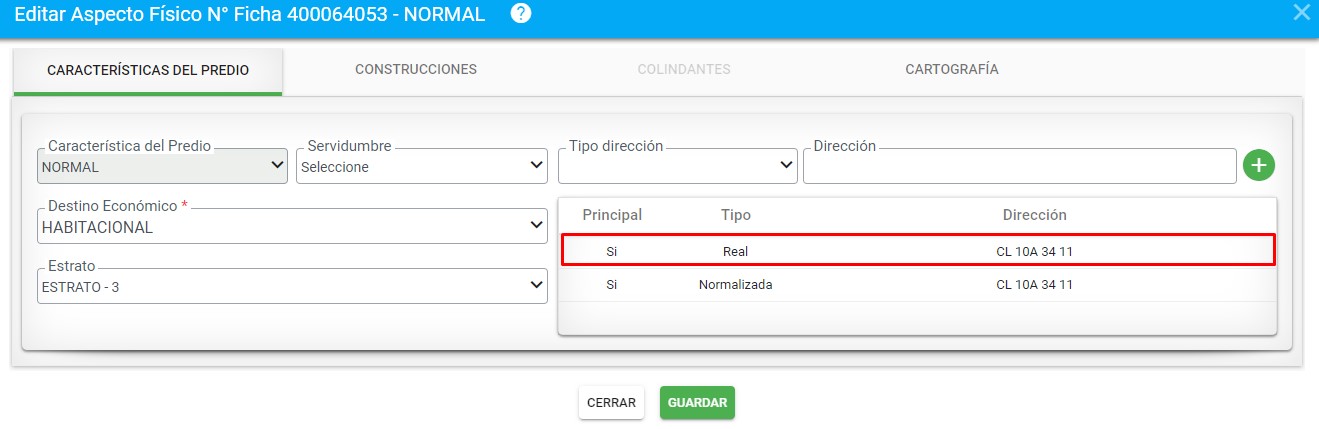Click the Cerrar button
The image size is (1319, 429).
click(x=611, y=402)
